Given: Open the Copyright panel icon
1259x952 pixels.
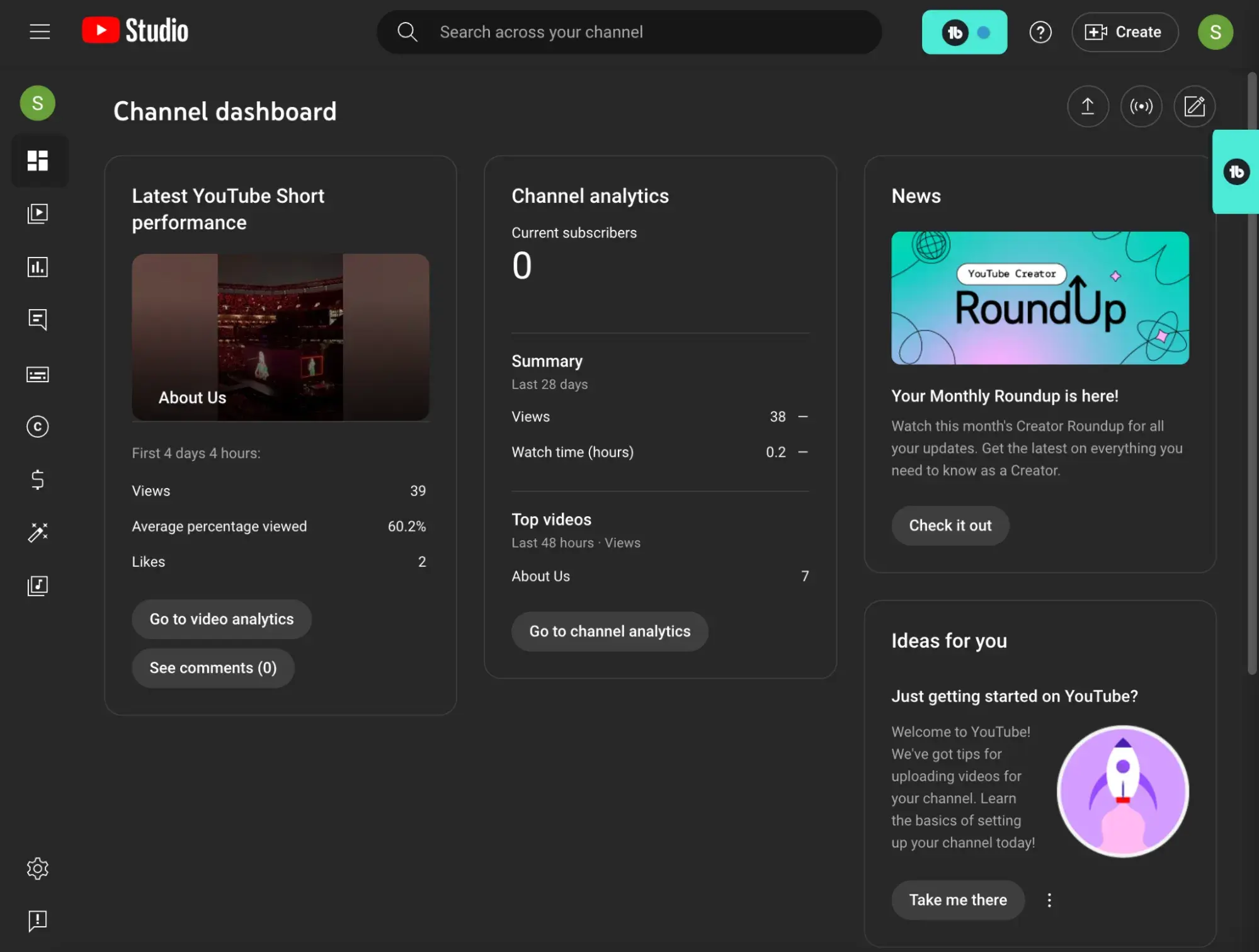Looking at the screenshot, I should [x=37, y=427].
